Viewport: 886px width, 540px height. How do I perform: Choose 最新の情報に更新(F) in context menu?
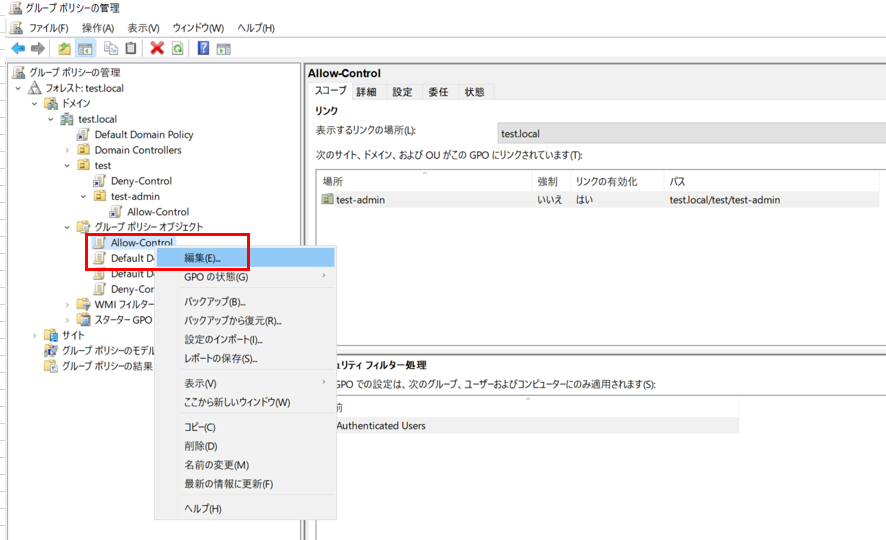pos(245,484)
